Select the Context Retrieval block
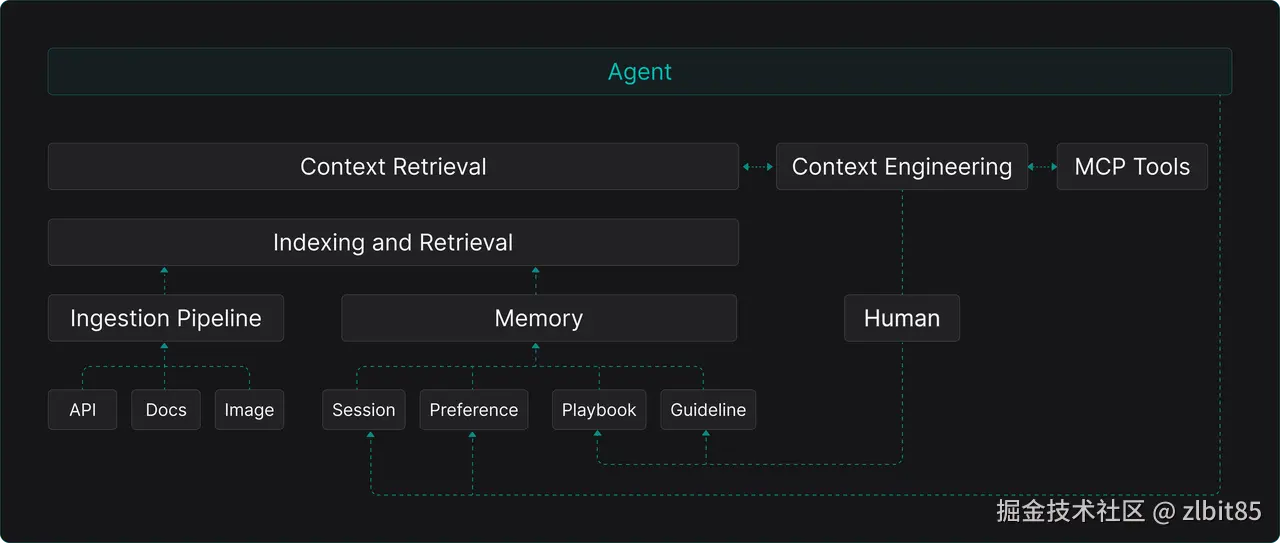This screenshot has width=1280, height=543. pos(393,167)
